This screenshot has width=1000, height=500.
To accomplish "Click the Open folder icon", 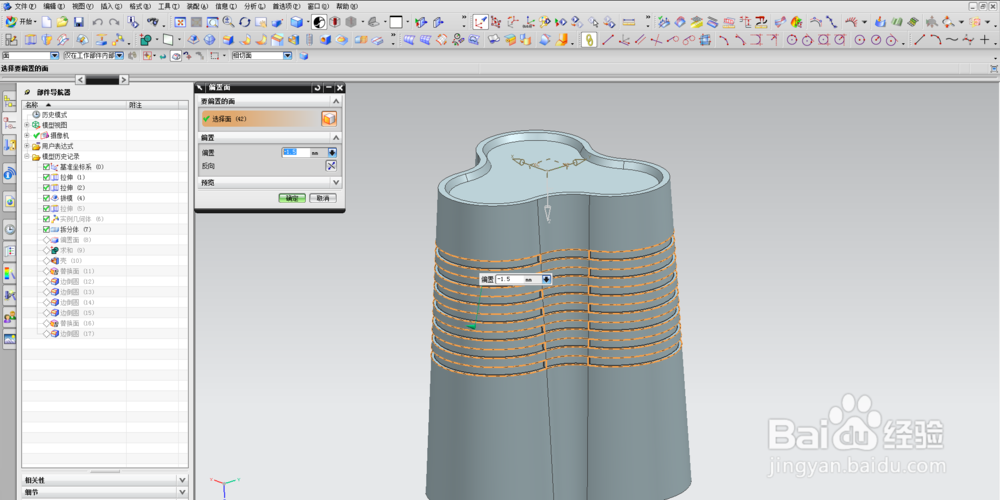I will pyautogui.click(x=62, y=22).
